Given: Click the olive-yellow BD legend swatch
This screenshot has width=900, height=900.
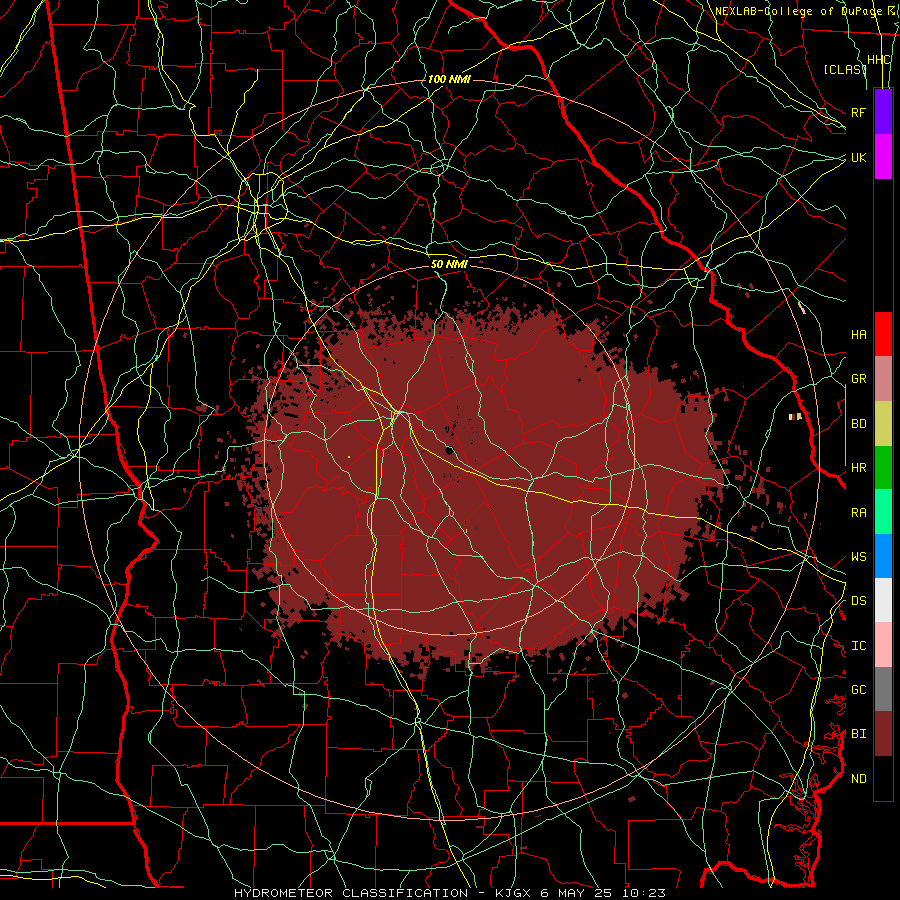Looking at the screenshot, I should click(883, 424).
